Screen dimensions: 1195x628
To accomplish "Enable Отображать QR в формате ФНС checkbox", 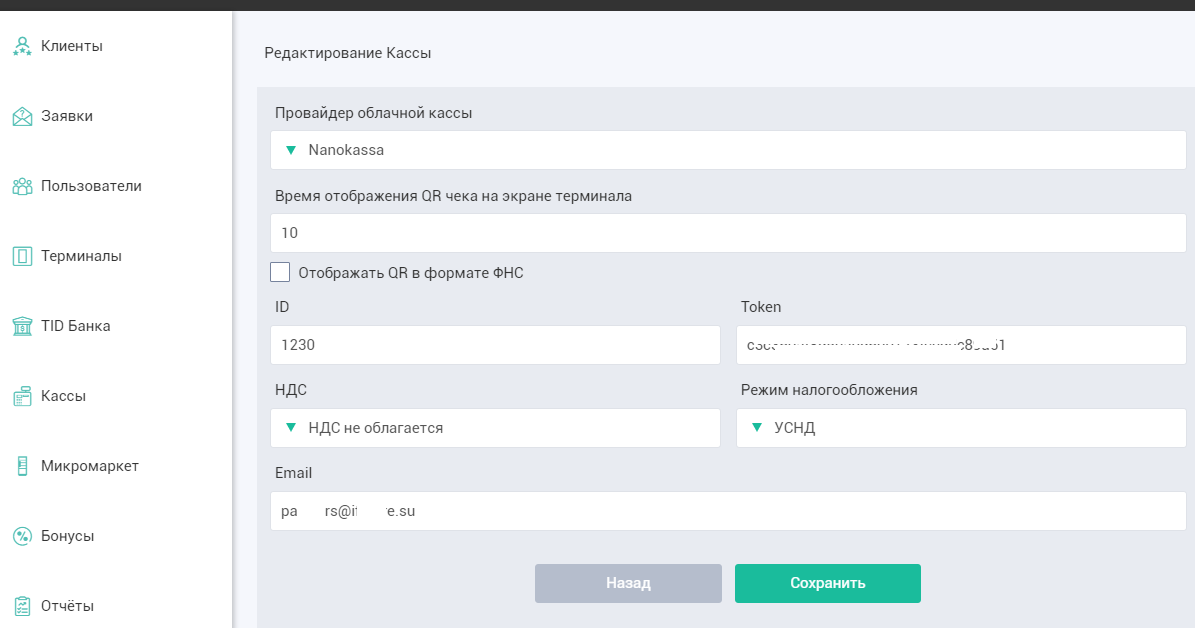I will 280,272.
